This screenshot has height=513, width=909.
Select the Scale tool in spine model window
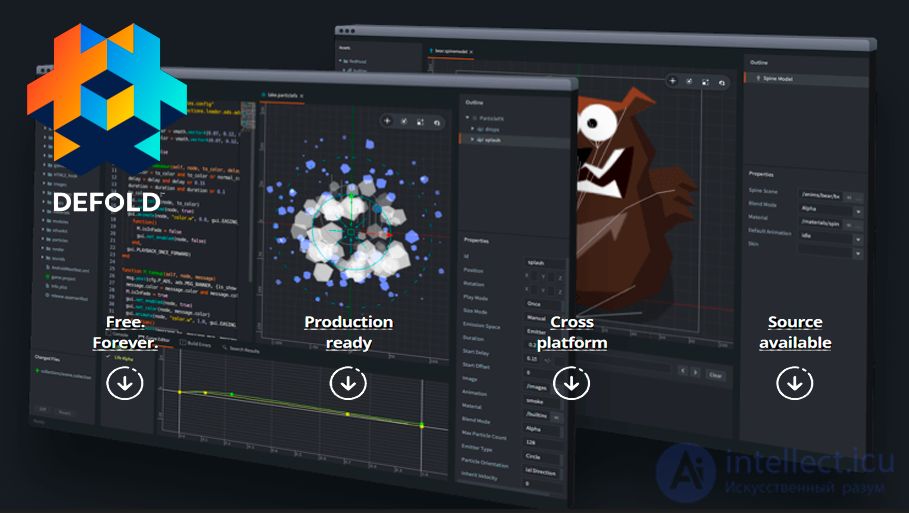(705, 82)
